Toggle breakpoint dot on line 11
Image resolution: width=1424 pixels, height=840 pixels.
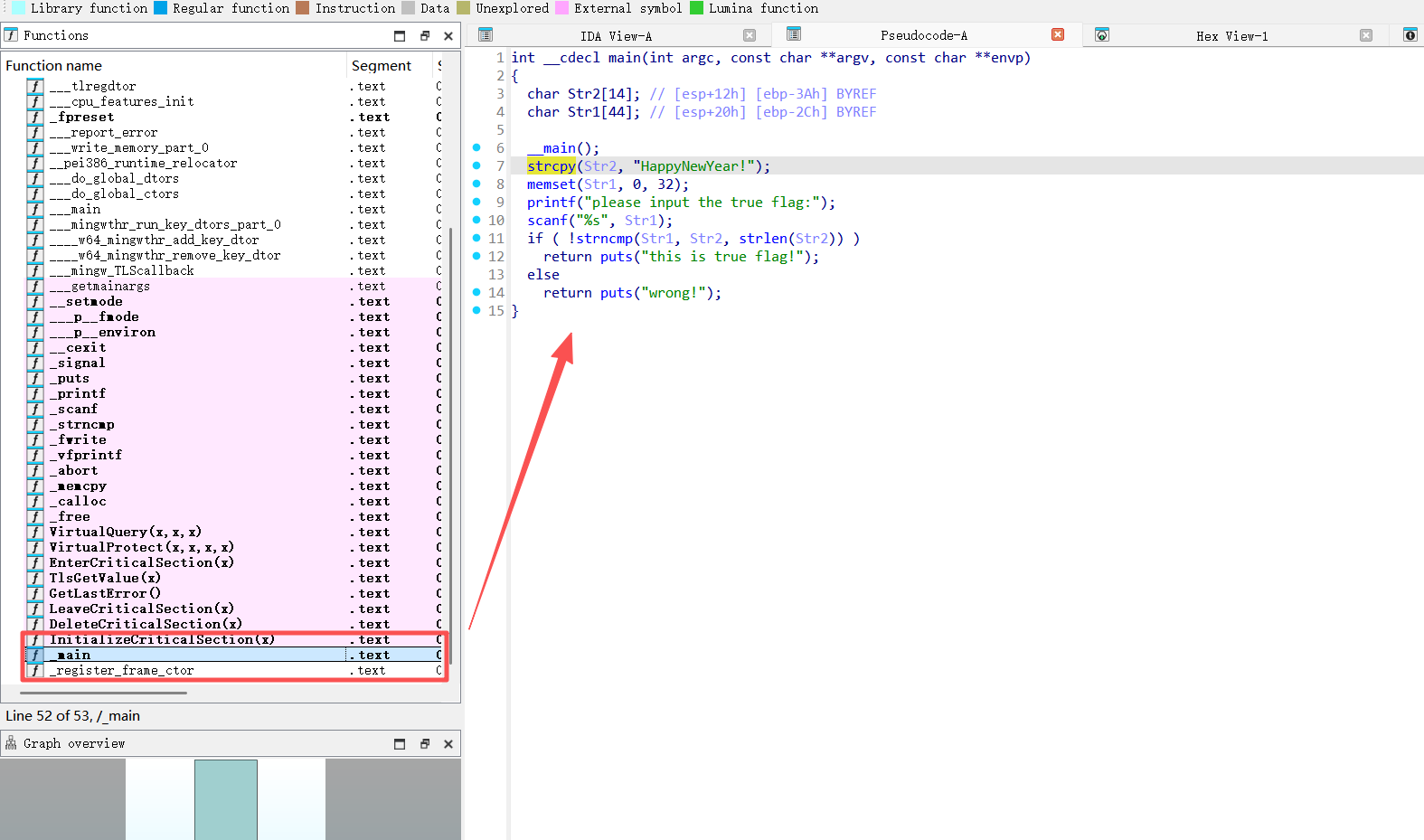pyautogui.click(x=476, y=238)
